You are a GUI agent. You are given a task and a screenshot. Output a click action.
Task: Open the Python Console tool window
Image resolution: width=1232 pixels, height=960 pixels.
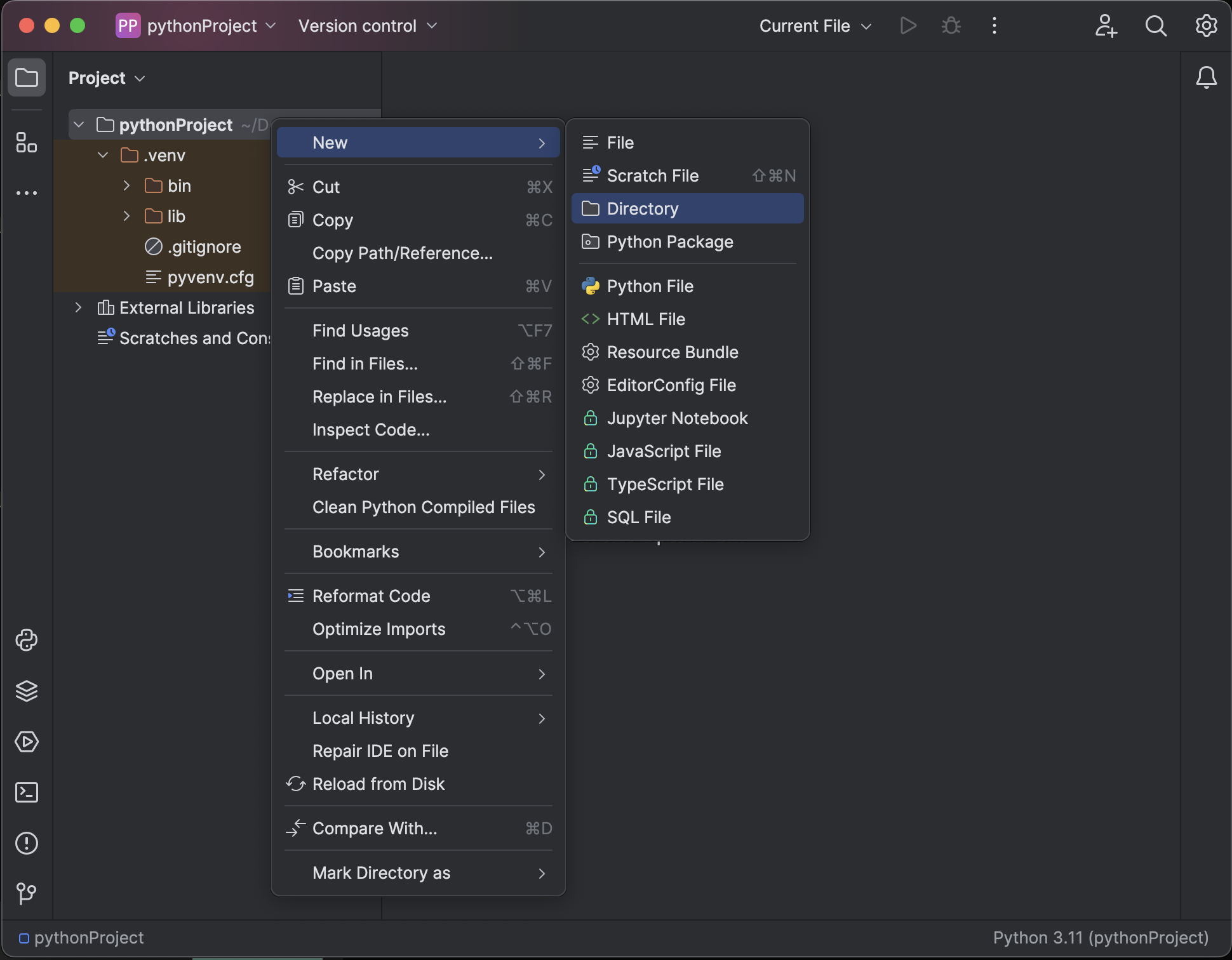(27, 640)
